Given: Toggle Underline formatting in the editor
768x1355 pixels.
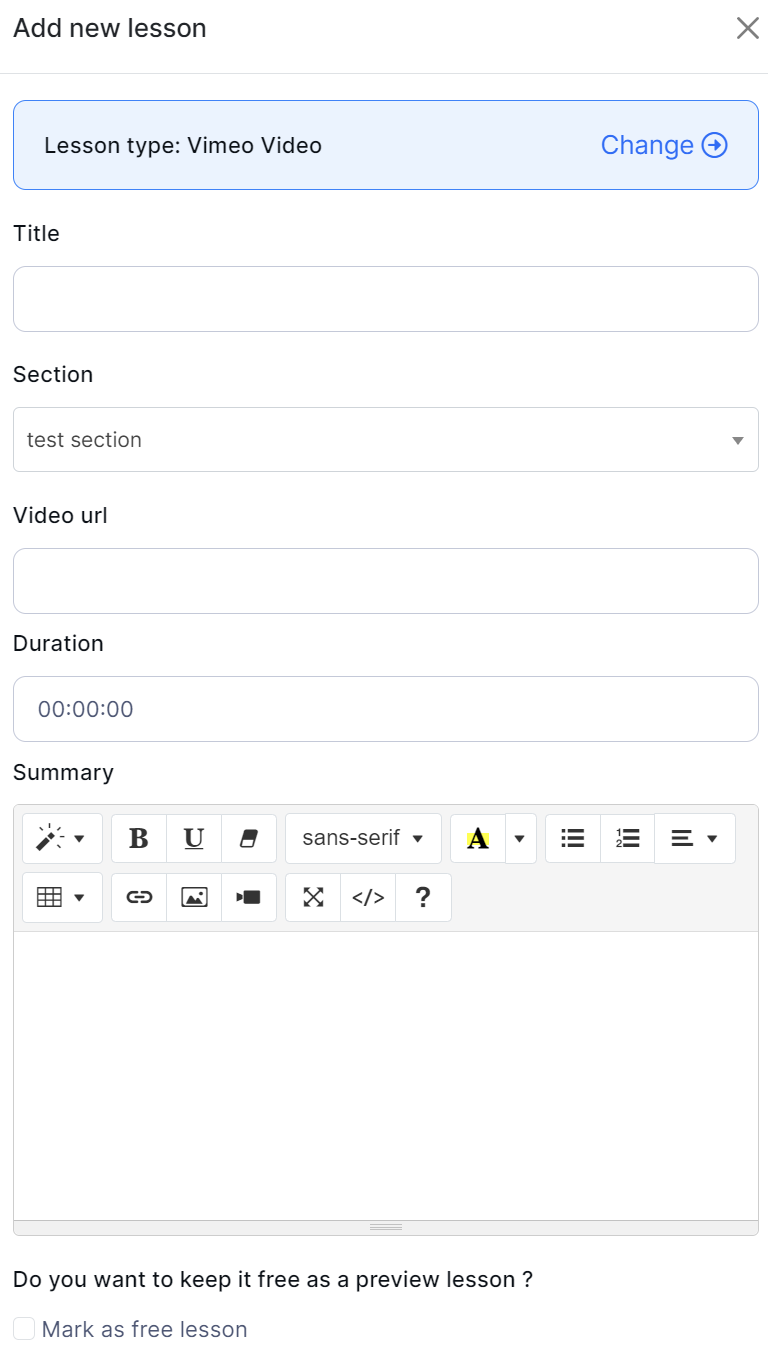Looking at the screenshot, I should [194, 838].
